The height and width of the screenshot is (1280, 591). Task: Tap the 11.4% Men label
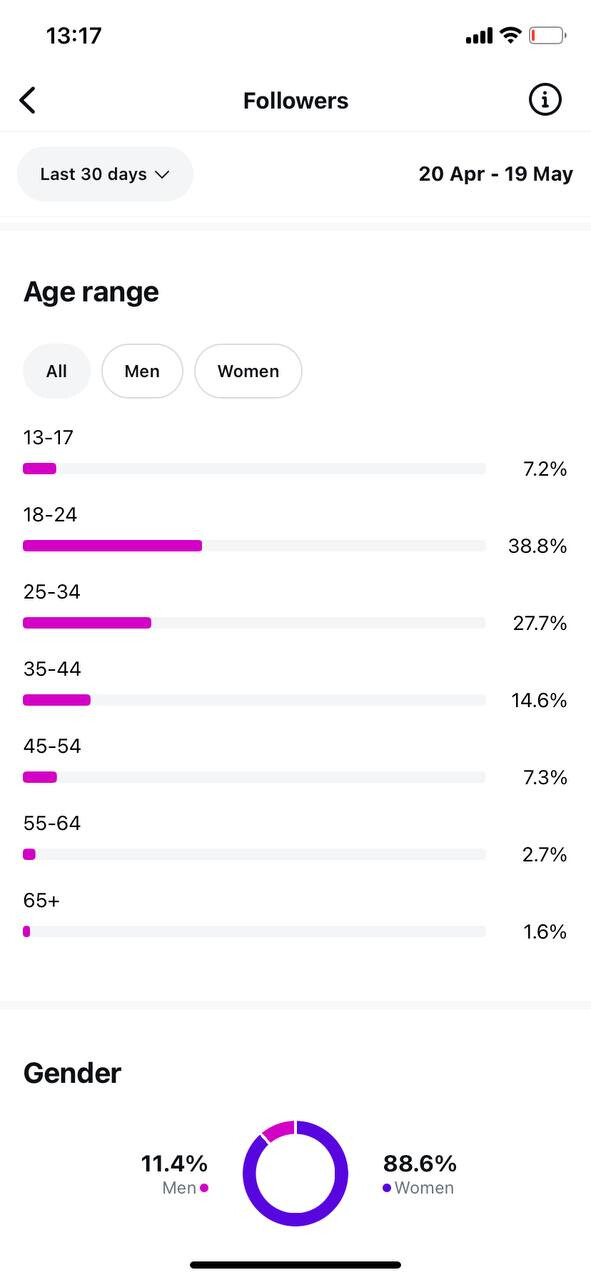174,1174
